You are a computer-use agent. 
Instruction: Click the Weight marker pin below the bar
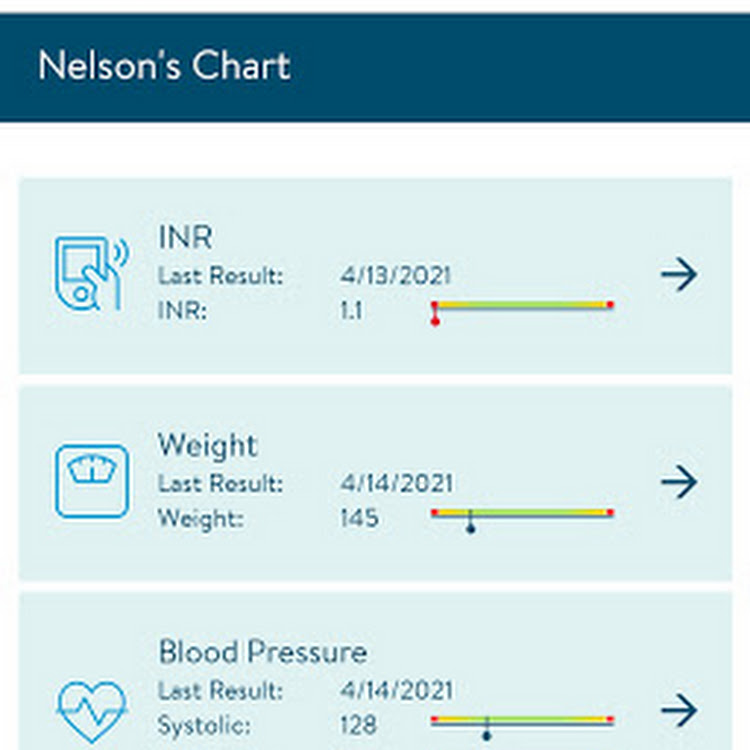coord(471,523)
